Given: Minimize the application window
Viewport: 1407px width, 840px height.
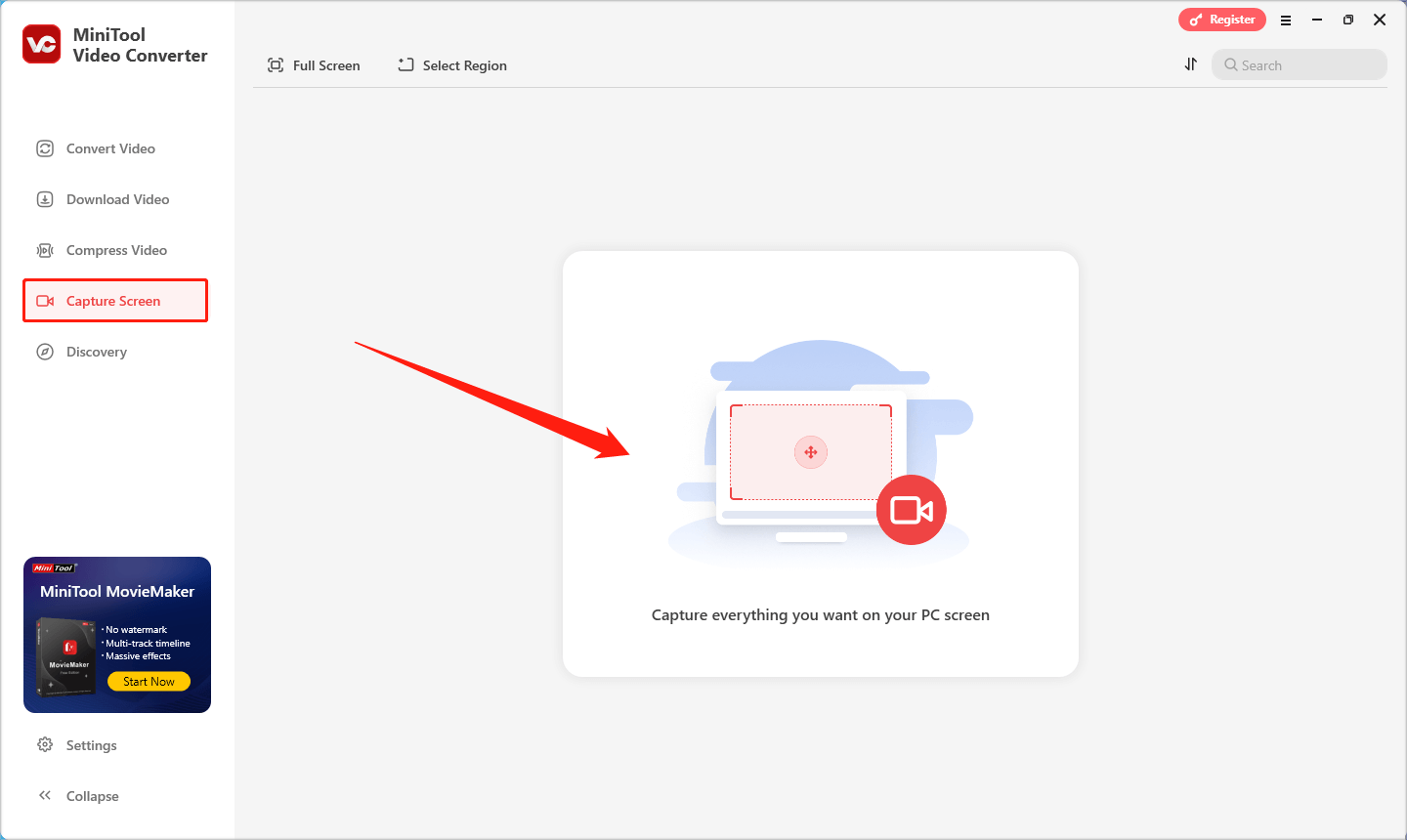Looking at the screenshot, I should (x=1317, y=20).
